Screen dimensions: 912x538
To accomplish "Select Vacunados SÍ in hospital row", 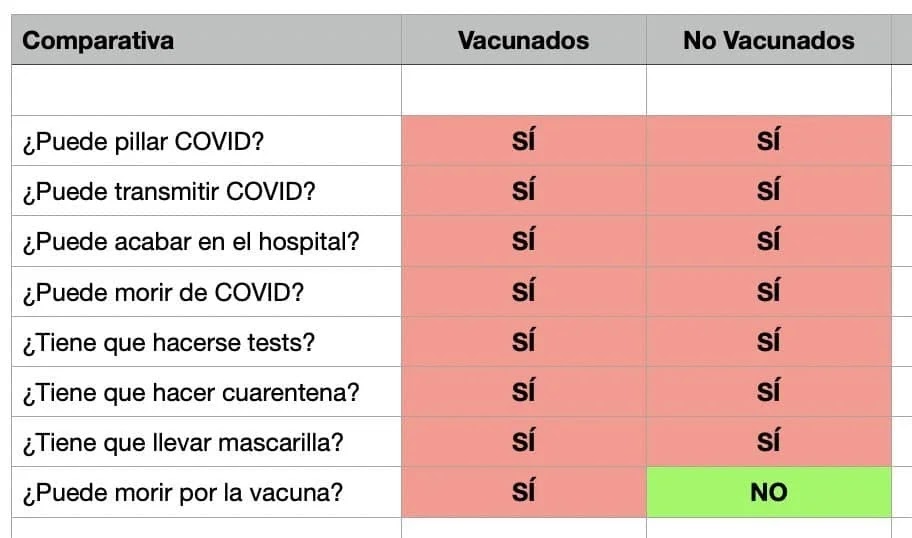I will 523,241.
